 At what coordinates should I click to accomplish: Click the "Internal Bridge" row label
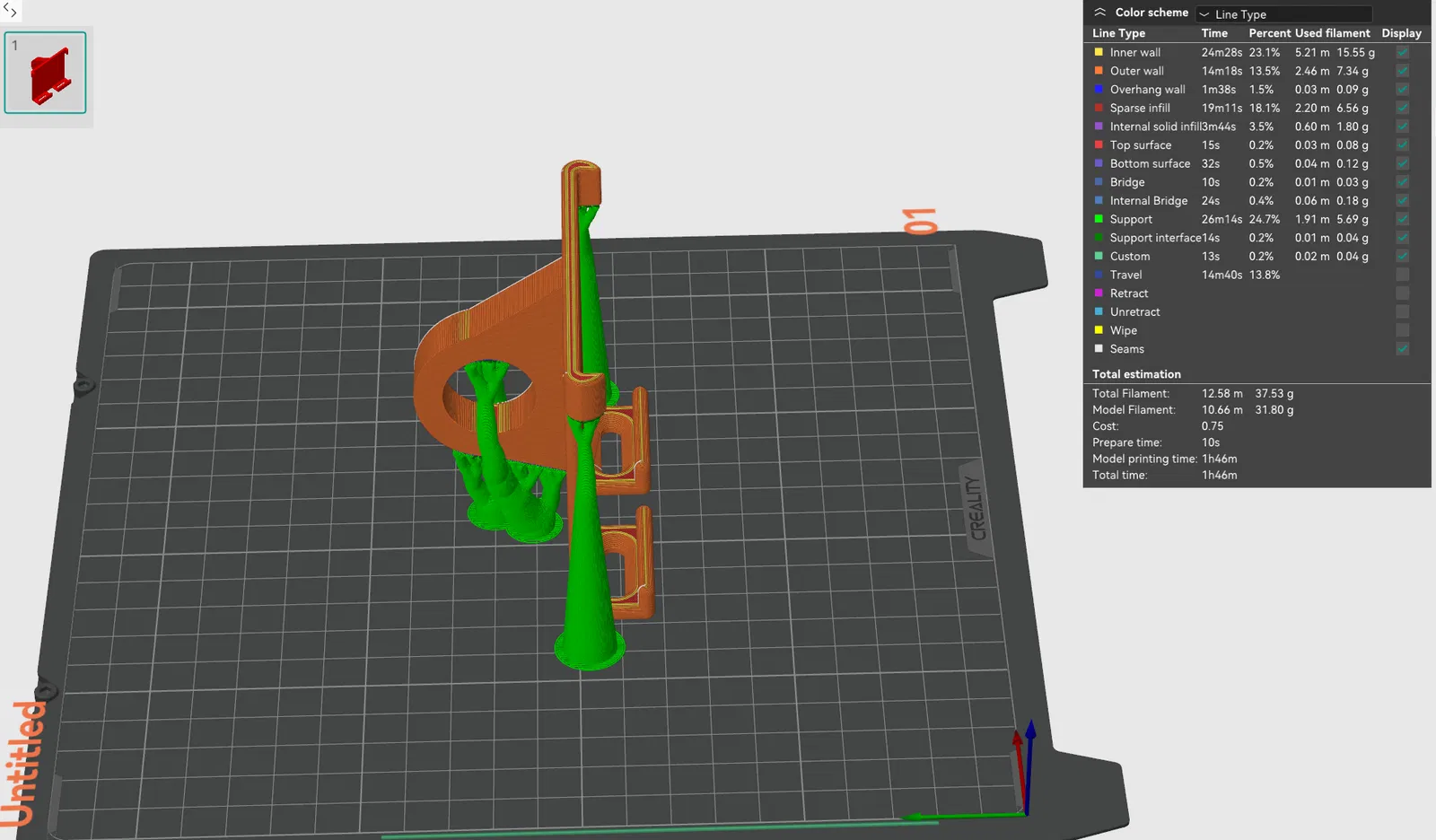tap(1149, 201)
